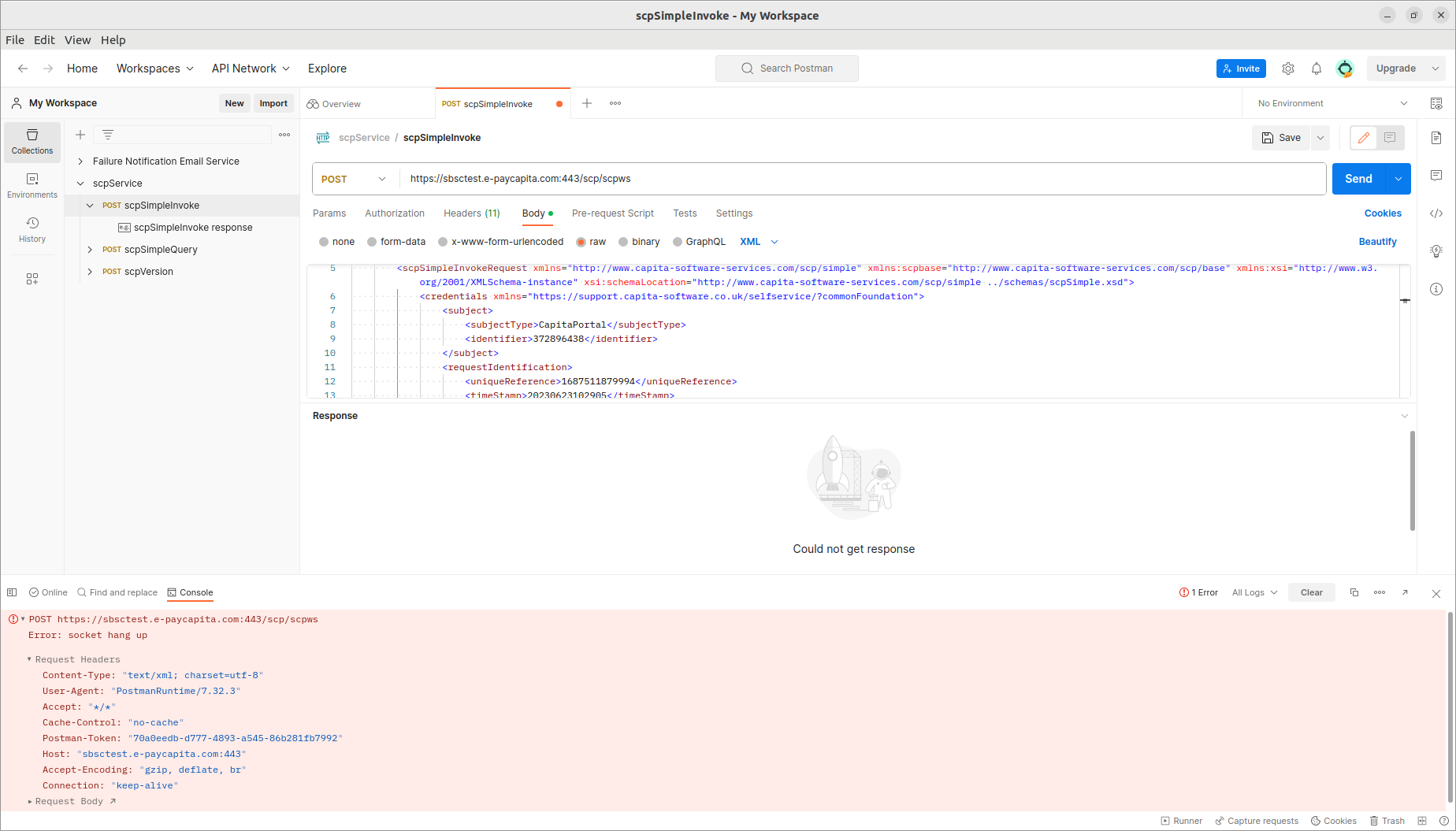This screenshot has width=1456, height=831.
Task: Open the All Logs filter dropdown
Action: coord(1255,592)
